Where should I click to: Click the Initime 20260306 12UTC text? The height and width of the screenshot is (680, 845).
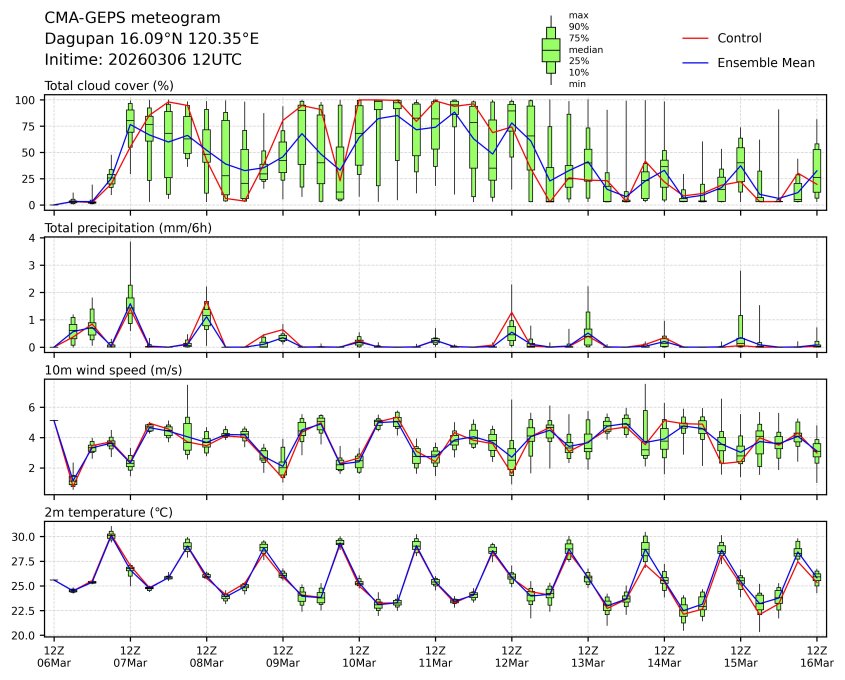[143, 60]
